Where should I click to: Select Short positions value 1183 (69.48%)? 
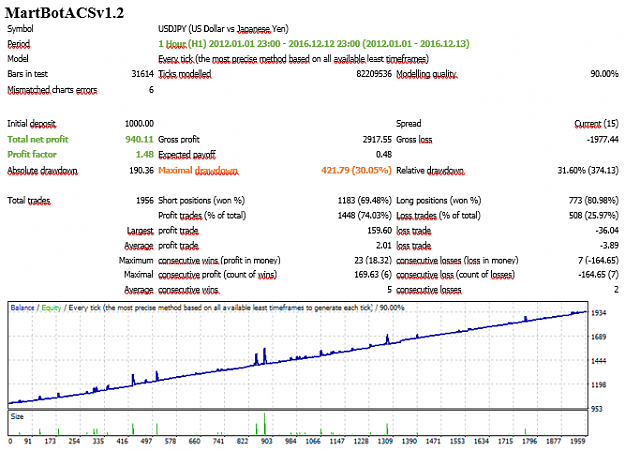coord(365,200)
